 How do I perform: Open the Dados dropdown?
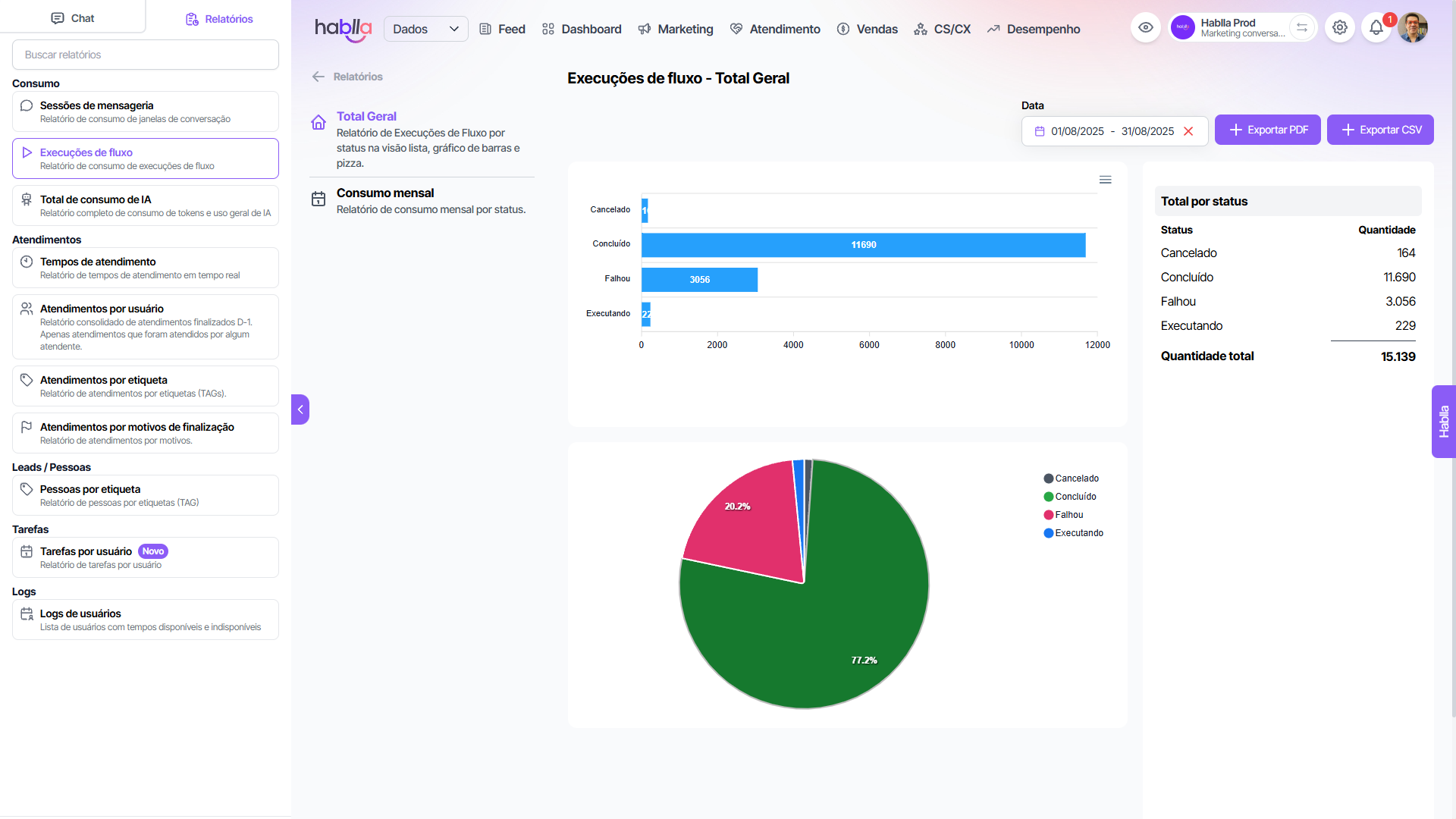pos(425,29)
